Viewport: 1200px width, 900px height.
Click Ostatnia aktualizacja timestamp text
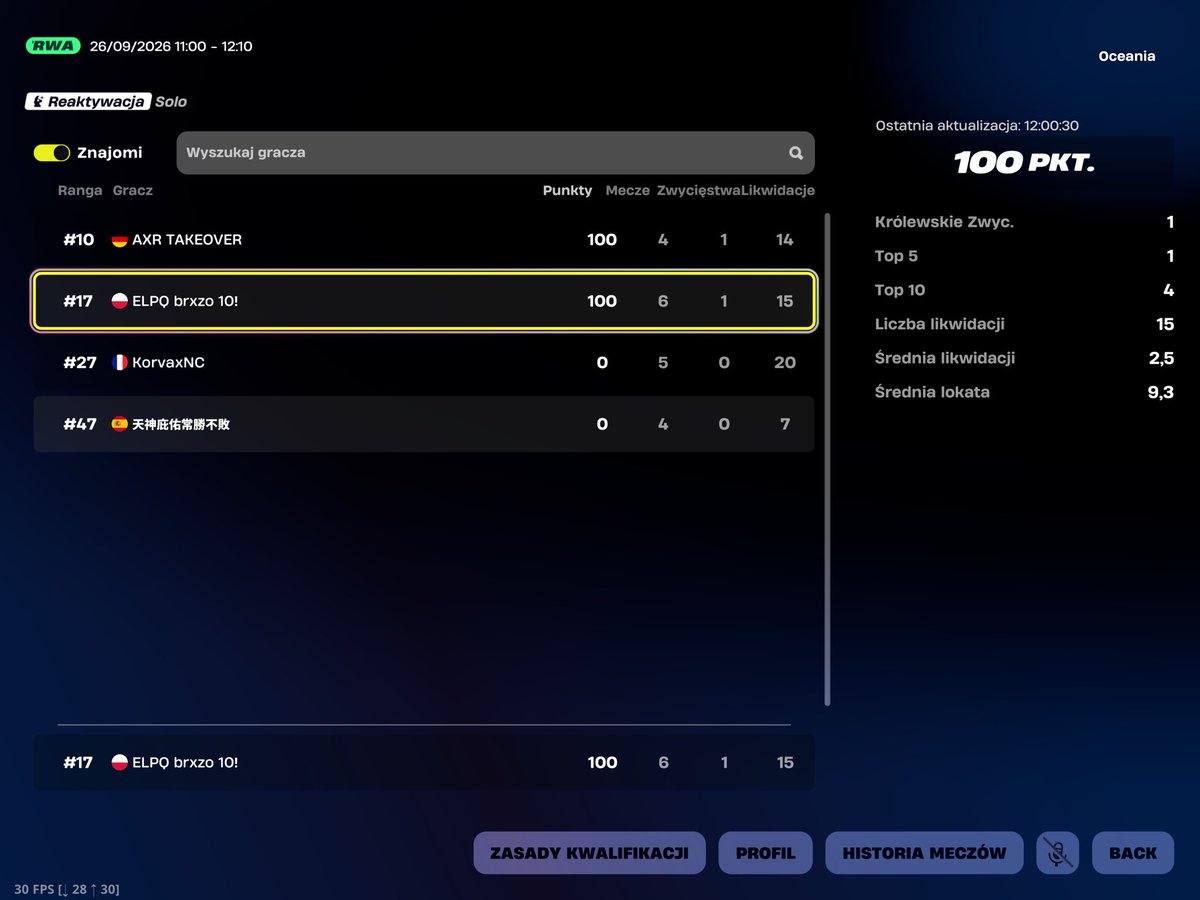pos(977,126)
